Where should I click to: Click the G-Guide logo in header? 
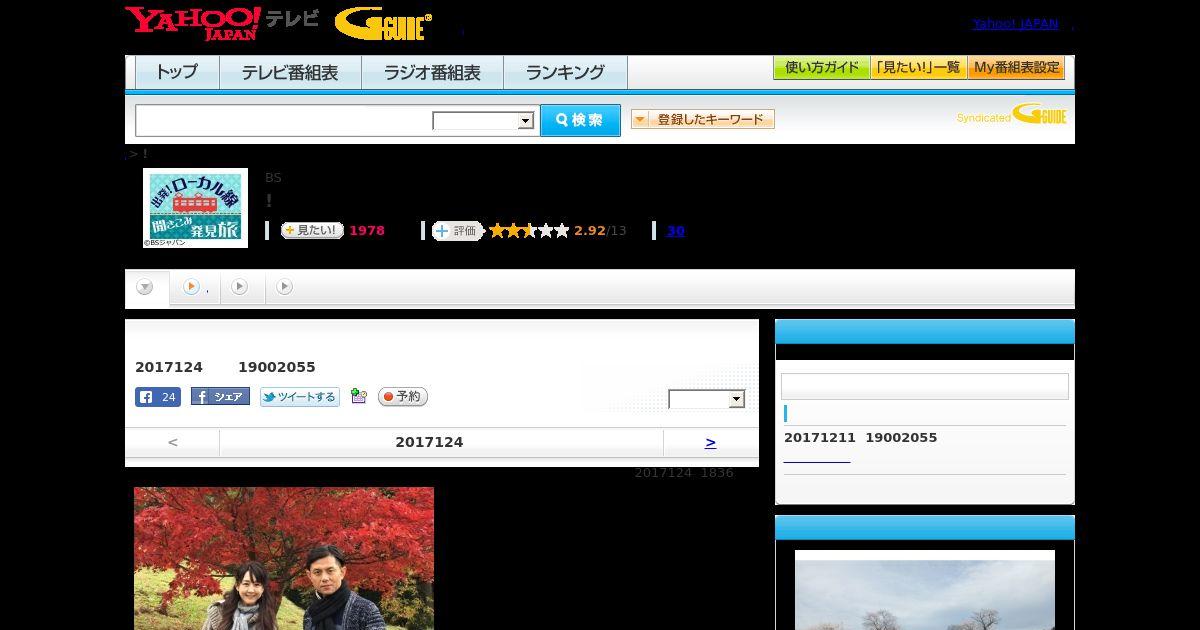pos(383,24)
